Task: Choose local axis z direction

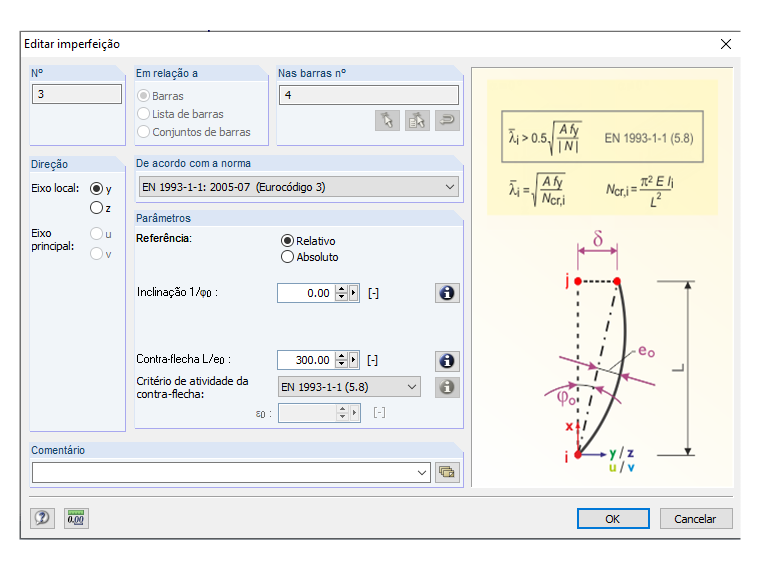Action: click(96, 208)
